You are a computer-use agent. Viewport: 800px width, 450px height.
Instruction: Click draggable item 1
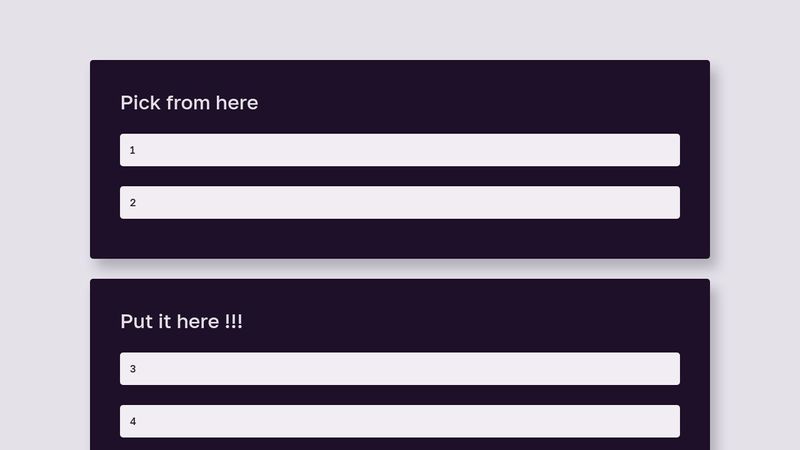coord(400,150)
